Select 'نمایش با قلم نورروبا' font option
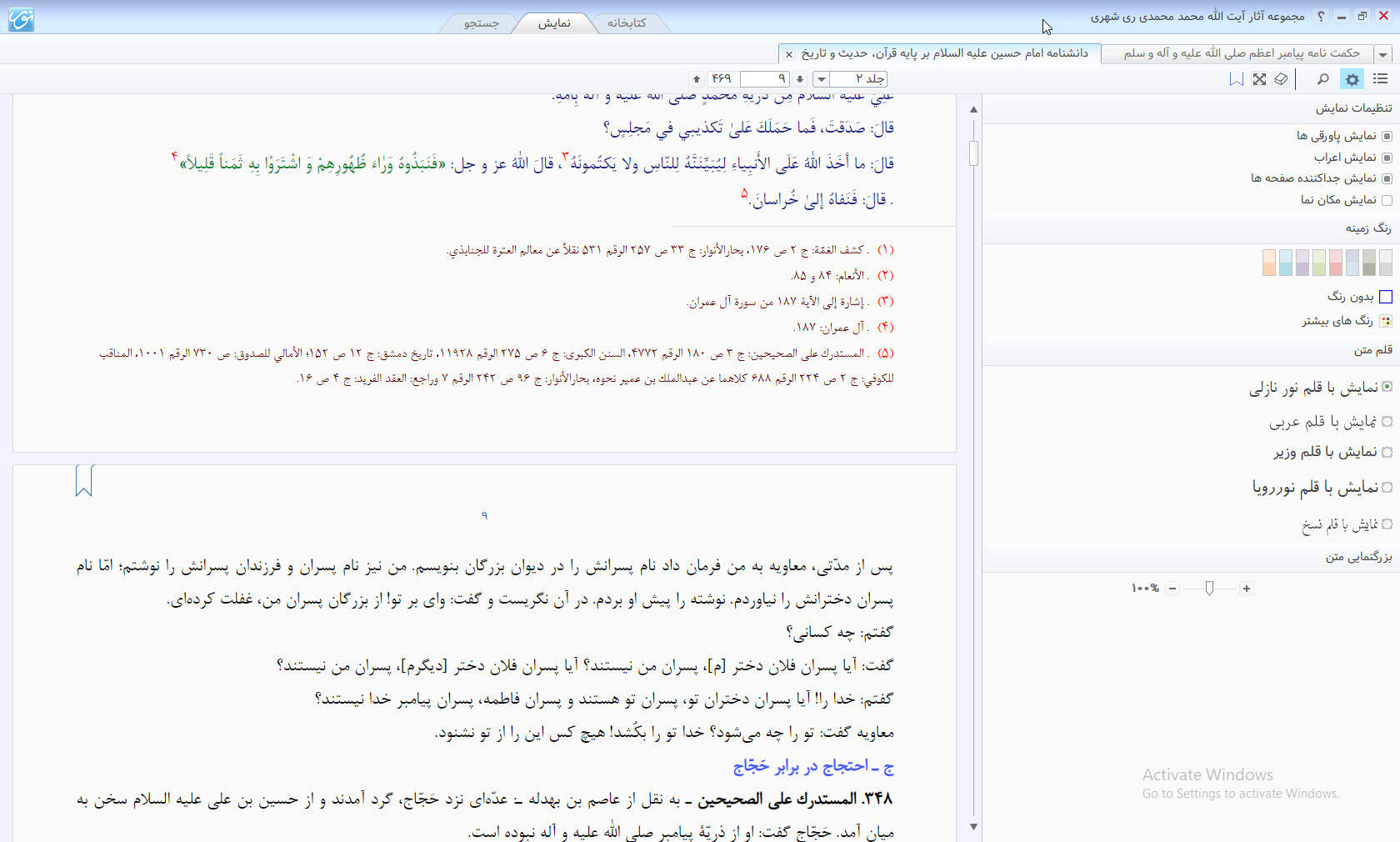Screen dimensions: 1400x842 tap(1387, 487)
